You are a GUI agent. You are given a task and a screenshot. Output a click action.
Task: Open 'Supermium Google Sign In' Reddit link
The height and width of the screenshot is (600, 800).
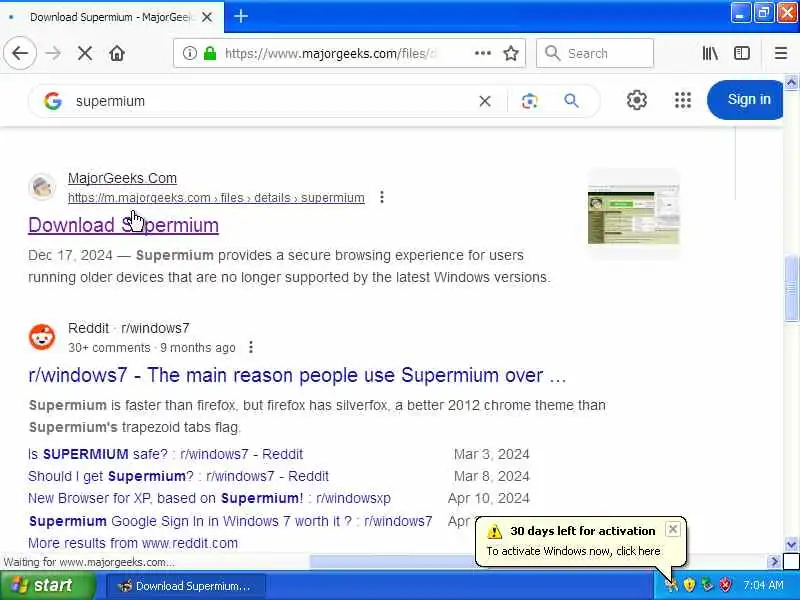pos(230,521)
